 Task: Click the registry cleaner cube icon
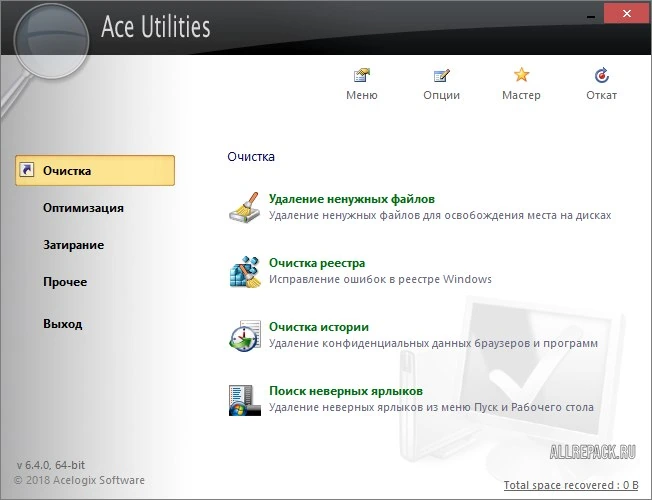(x=245, y=271)
